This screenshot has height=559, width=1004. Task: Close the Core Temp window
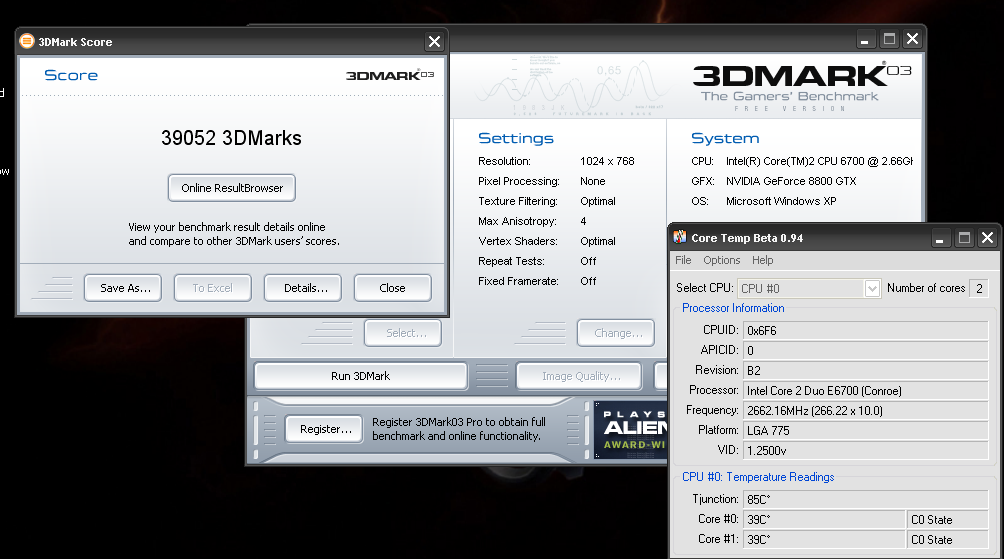(987, 238)
